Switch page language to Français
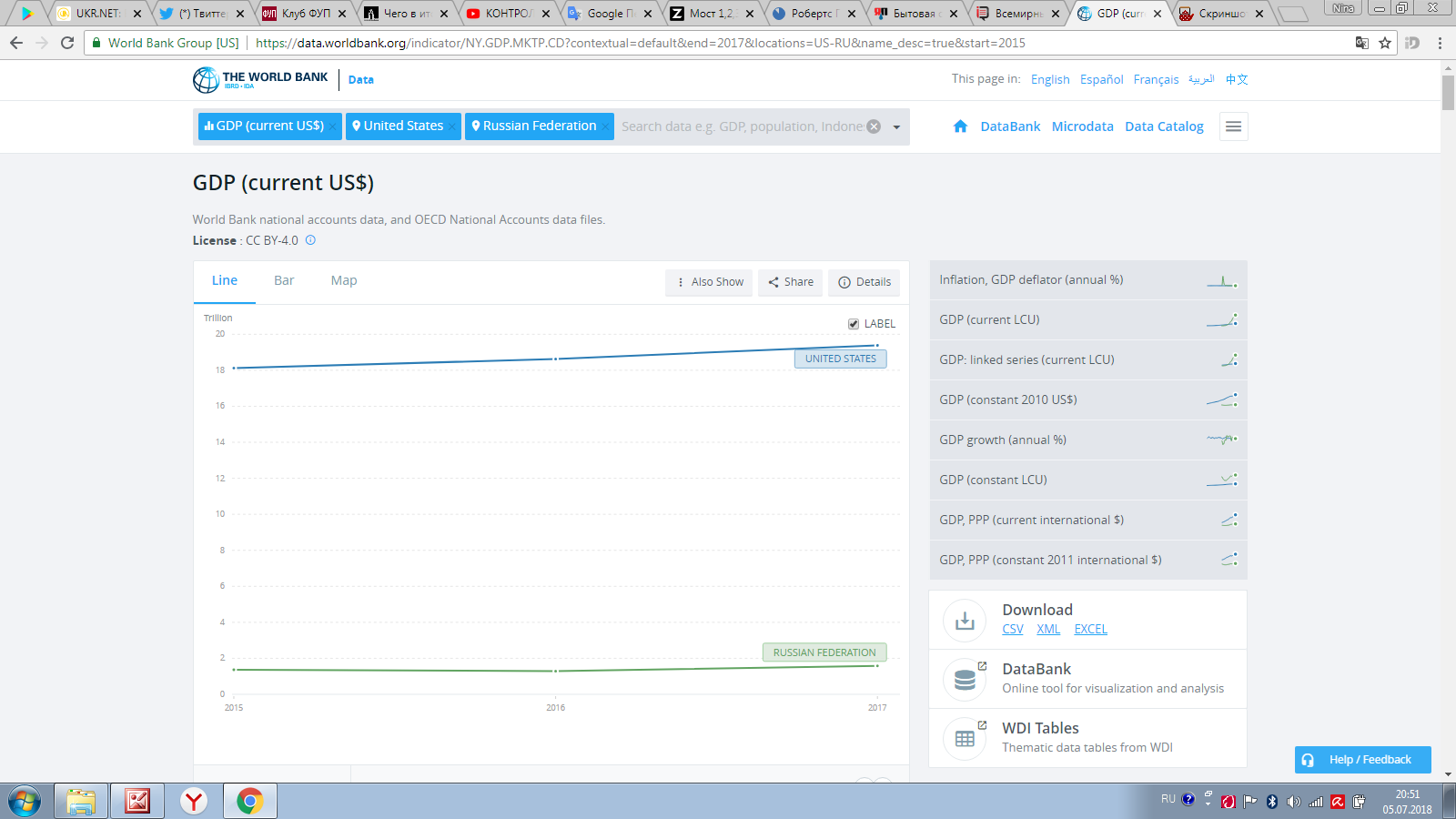Screen dimensions: 1456x819 [x=1156, y=79]
